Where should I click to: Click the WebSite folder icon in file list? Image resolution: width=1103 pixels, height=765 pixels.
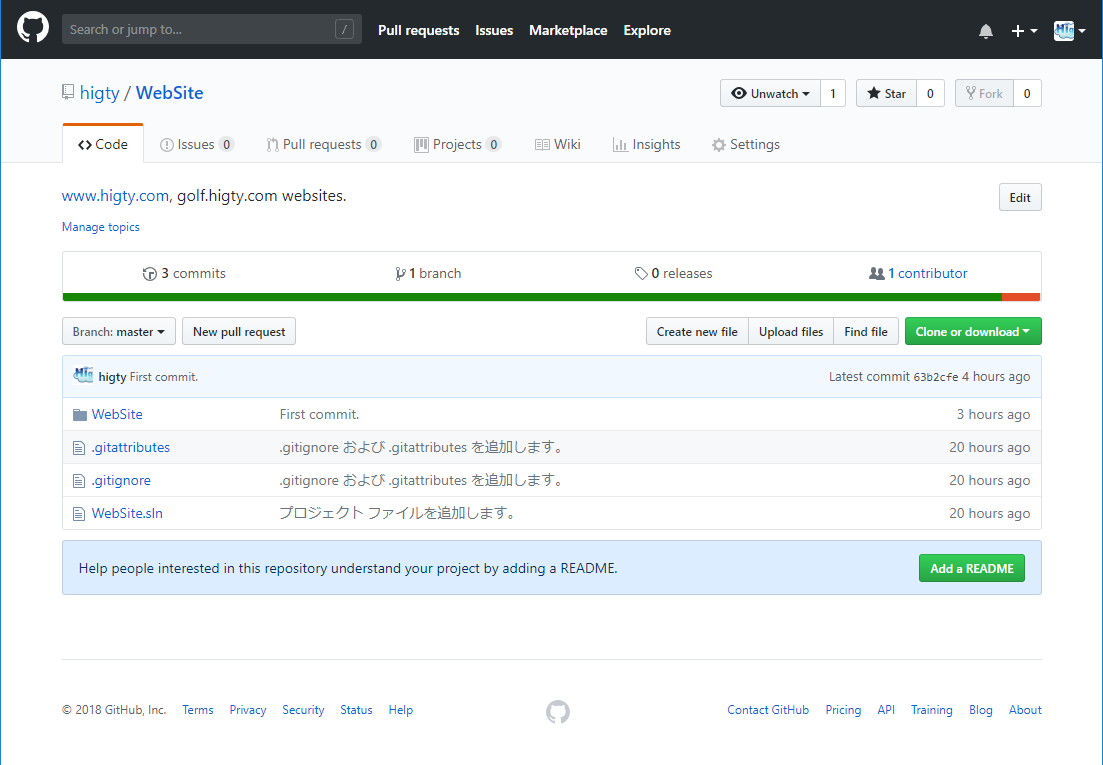point(80,413)
